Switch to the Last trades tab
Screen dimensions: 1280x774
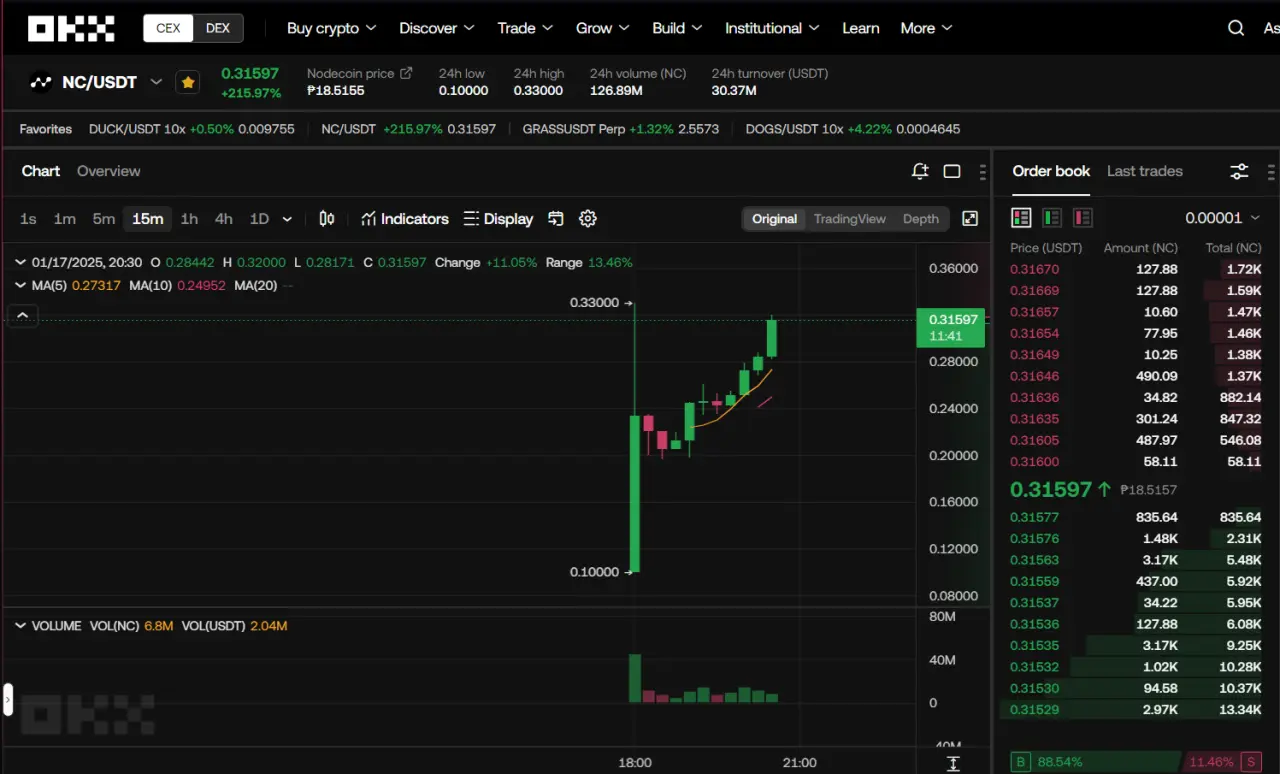[1145, 171]
